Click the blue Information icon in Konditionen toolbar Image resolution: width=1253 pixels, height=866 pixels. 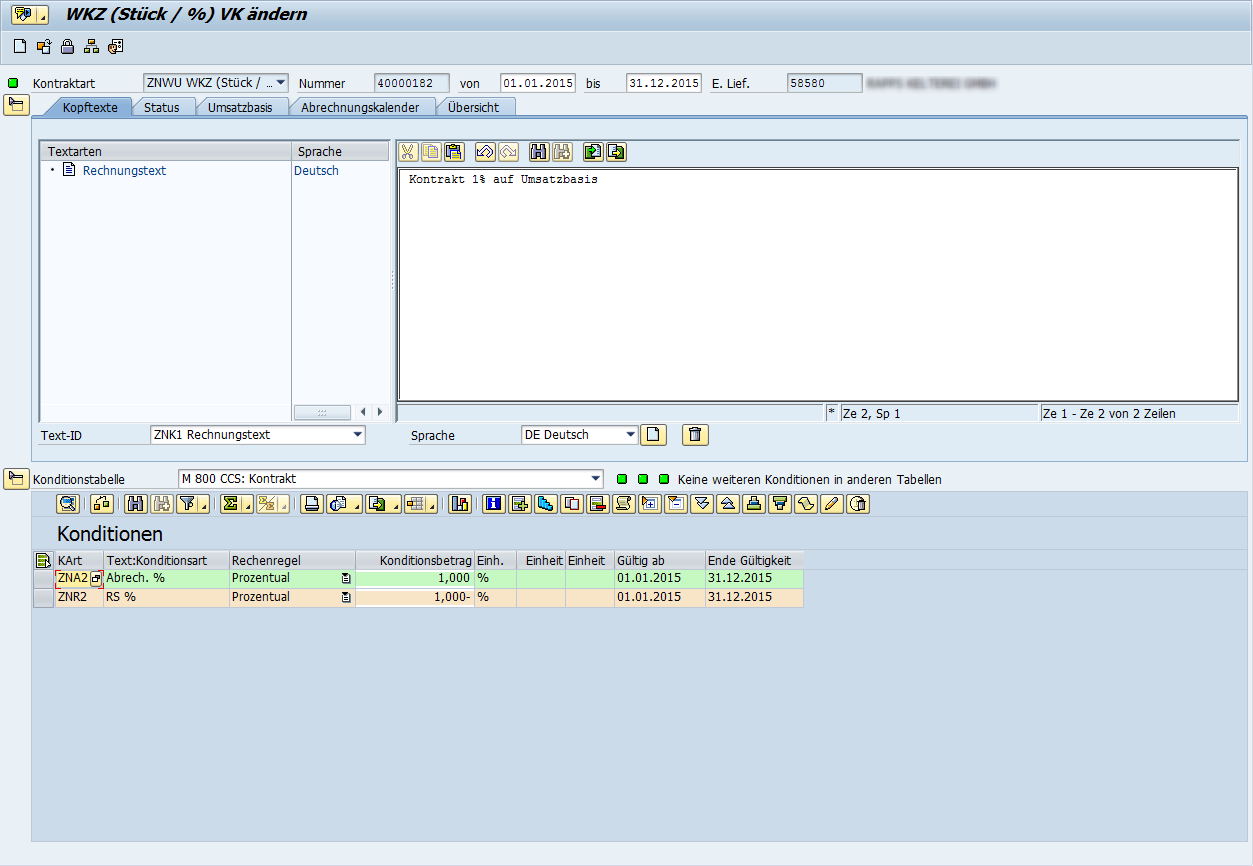point(494,504)
